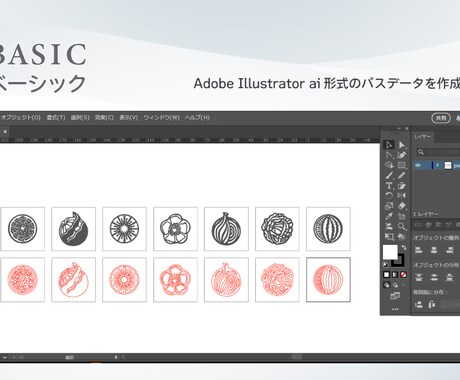This screenshot has width=460, height=380.
Task: Apply Gradient fill mode
Action: tap(395, 275)
